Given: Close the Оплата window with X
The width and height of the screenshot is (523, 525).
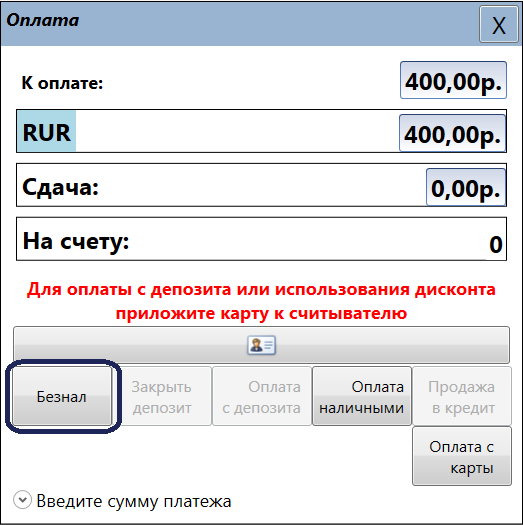Looking at the screenshot, I should (499, 24).
